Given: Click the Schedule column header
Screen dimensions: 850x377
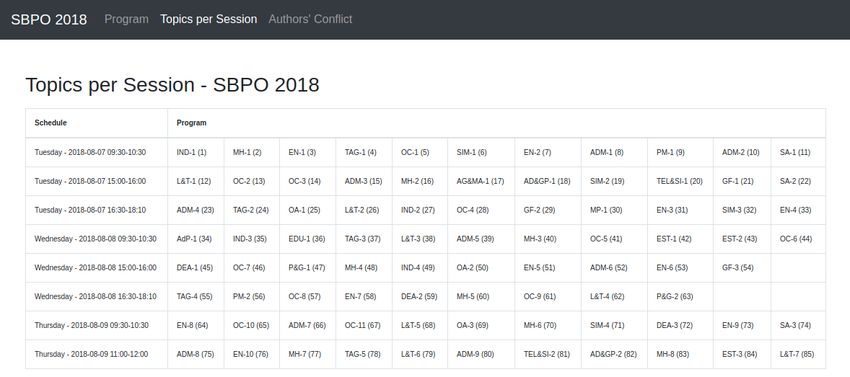Looking at the screenshot, I should 50,123.
